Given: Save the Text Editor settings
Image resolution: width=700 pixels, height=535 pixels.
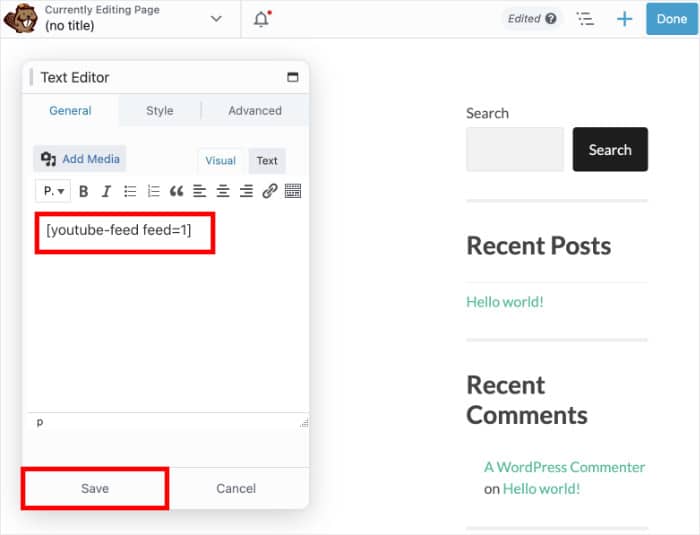Looking at the screenshot, I should click(x=95, y=489).
